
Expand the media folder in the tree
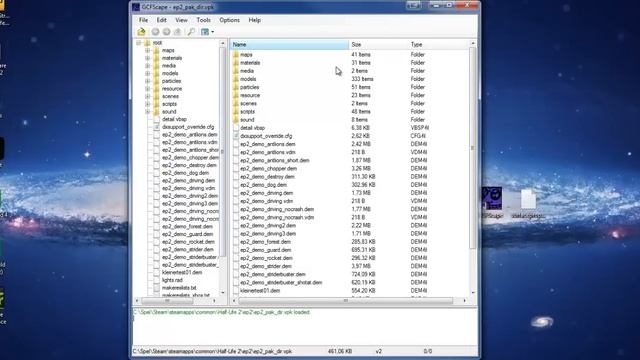147,66
